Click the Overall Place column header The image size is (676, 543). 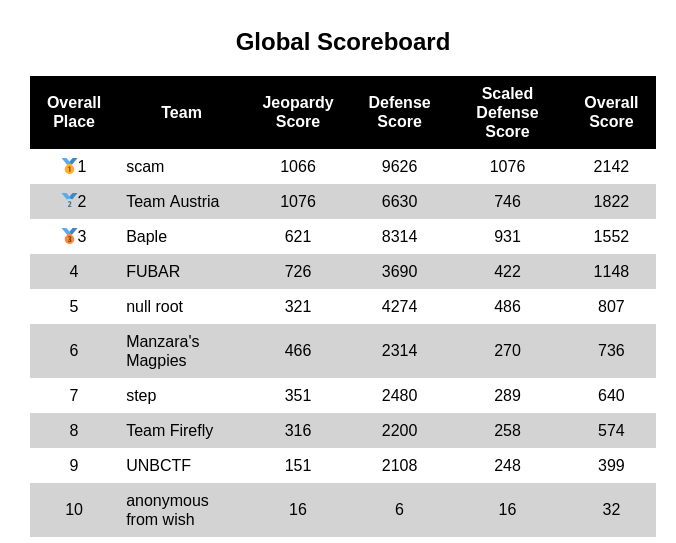pyautogui.click(x=74, y=112)
